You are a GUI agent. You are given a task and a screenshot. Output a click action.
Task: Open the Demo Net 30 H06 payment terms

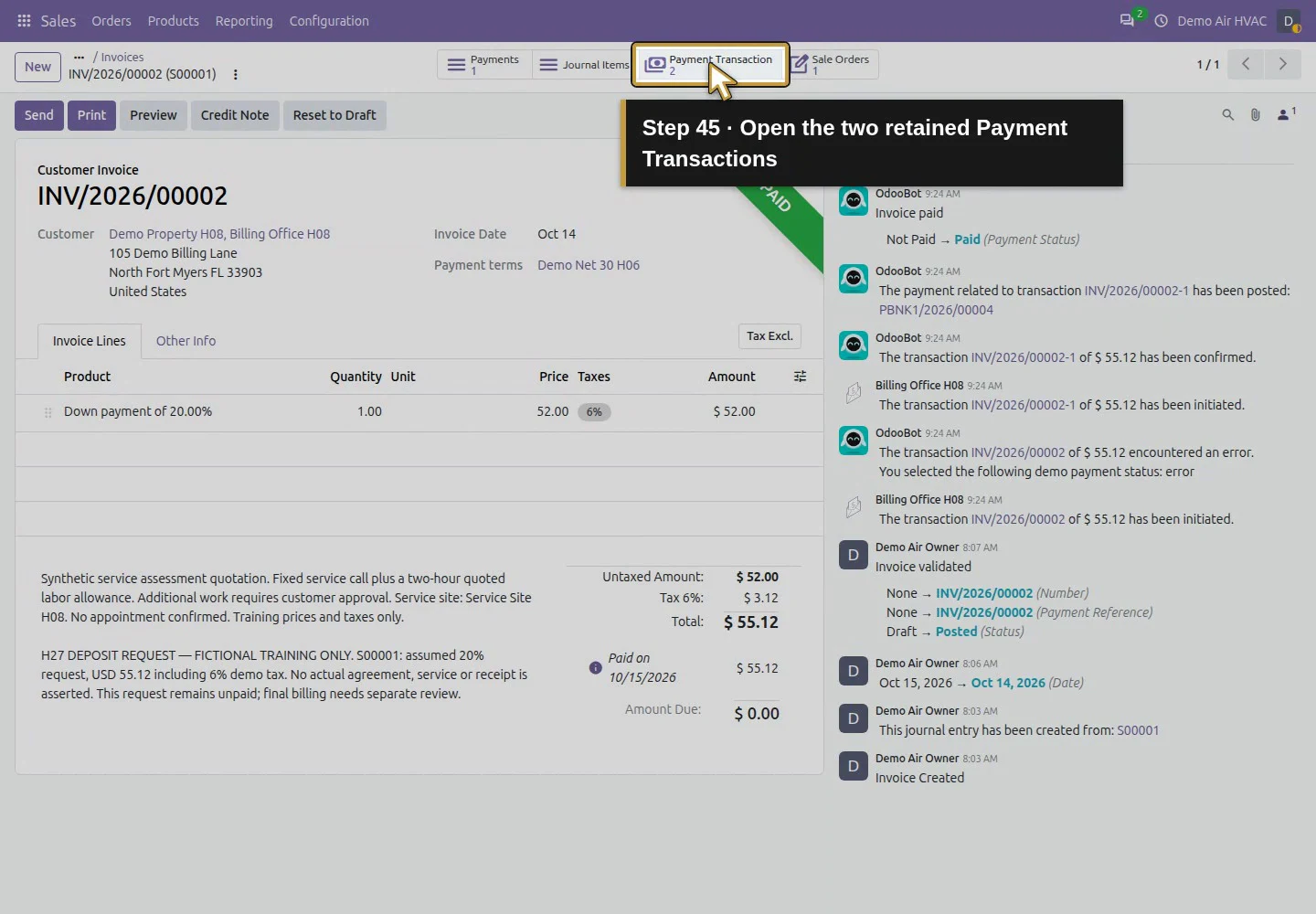pos(589,265)
